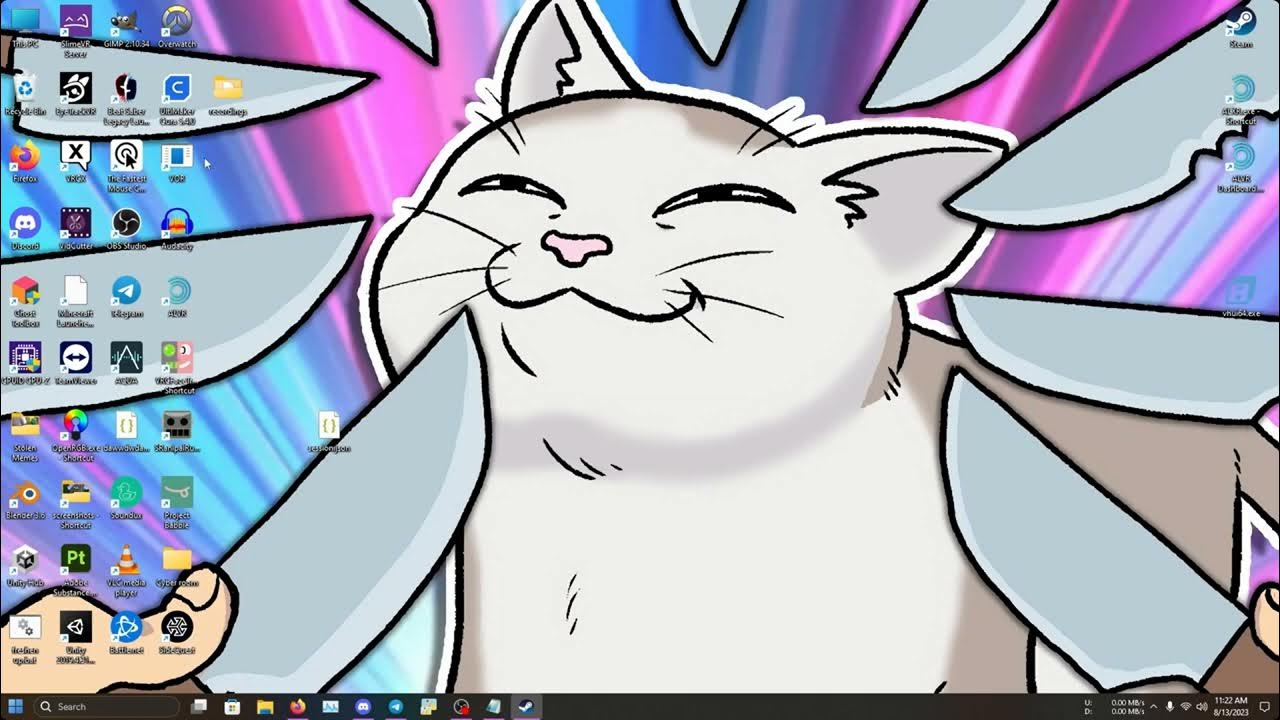This screenshot has width=1280, height=720.
Task: Select VLC media player icon
Action: pos(126,570)
